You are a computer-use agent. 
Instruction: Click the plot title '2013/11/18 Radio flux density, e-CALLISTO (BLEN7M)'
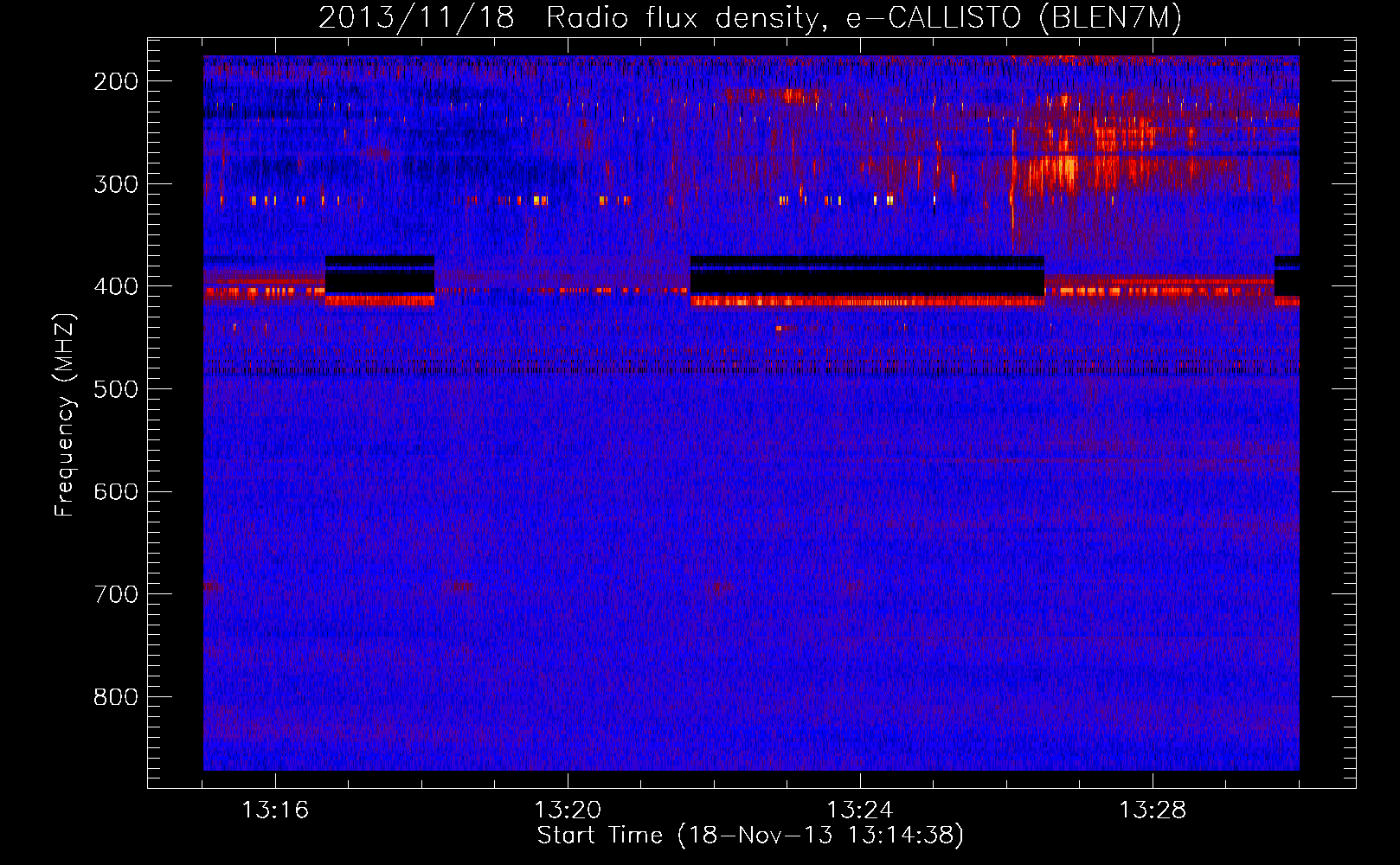point(750,17)
